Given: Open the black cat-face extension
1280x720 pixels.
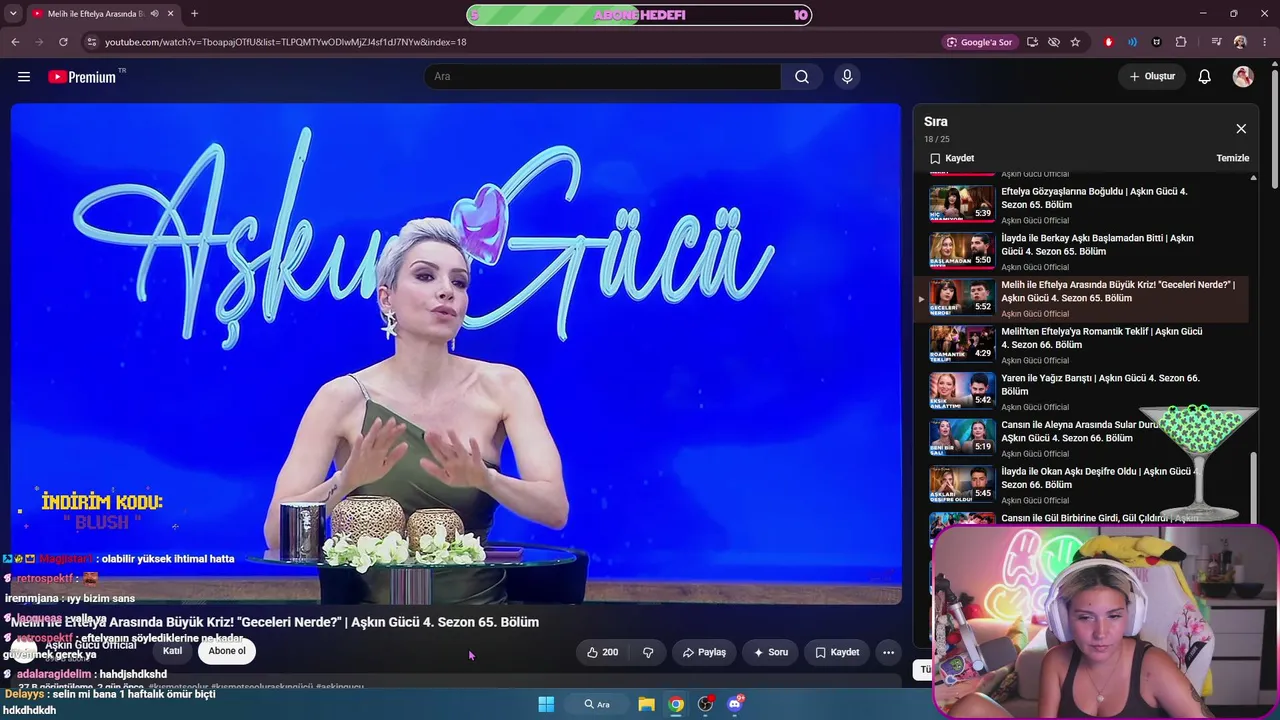Looking at the screenshot, I should click(x=1157, y=42).
